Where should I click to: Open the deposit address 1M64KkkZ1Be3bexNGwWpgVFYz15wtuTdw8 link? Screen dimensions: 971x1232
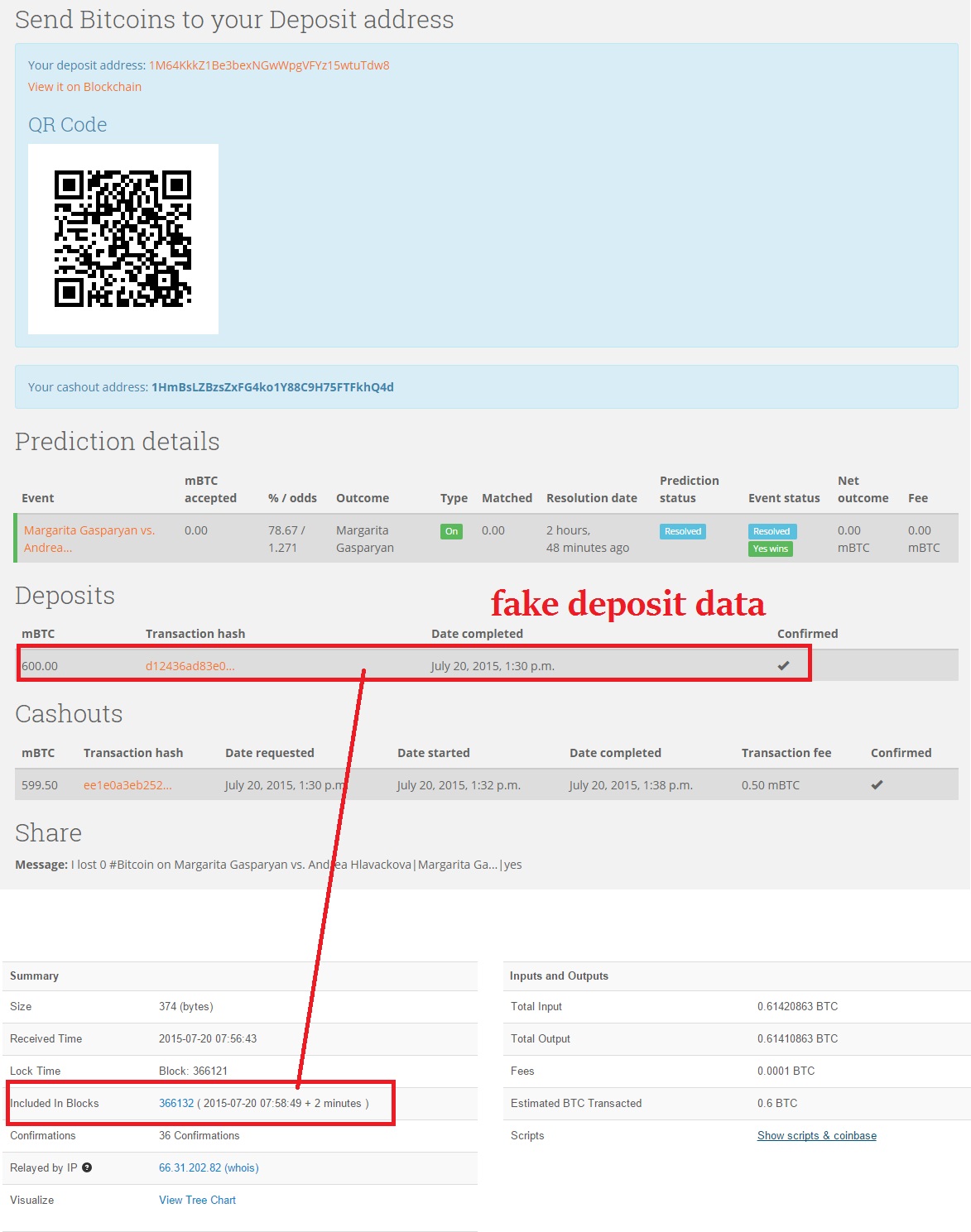coord(269,65)
